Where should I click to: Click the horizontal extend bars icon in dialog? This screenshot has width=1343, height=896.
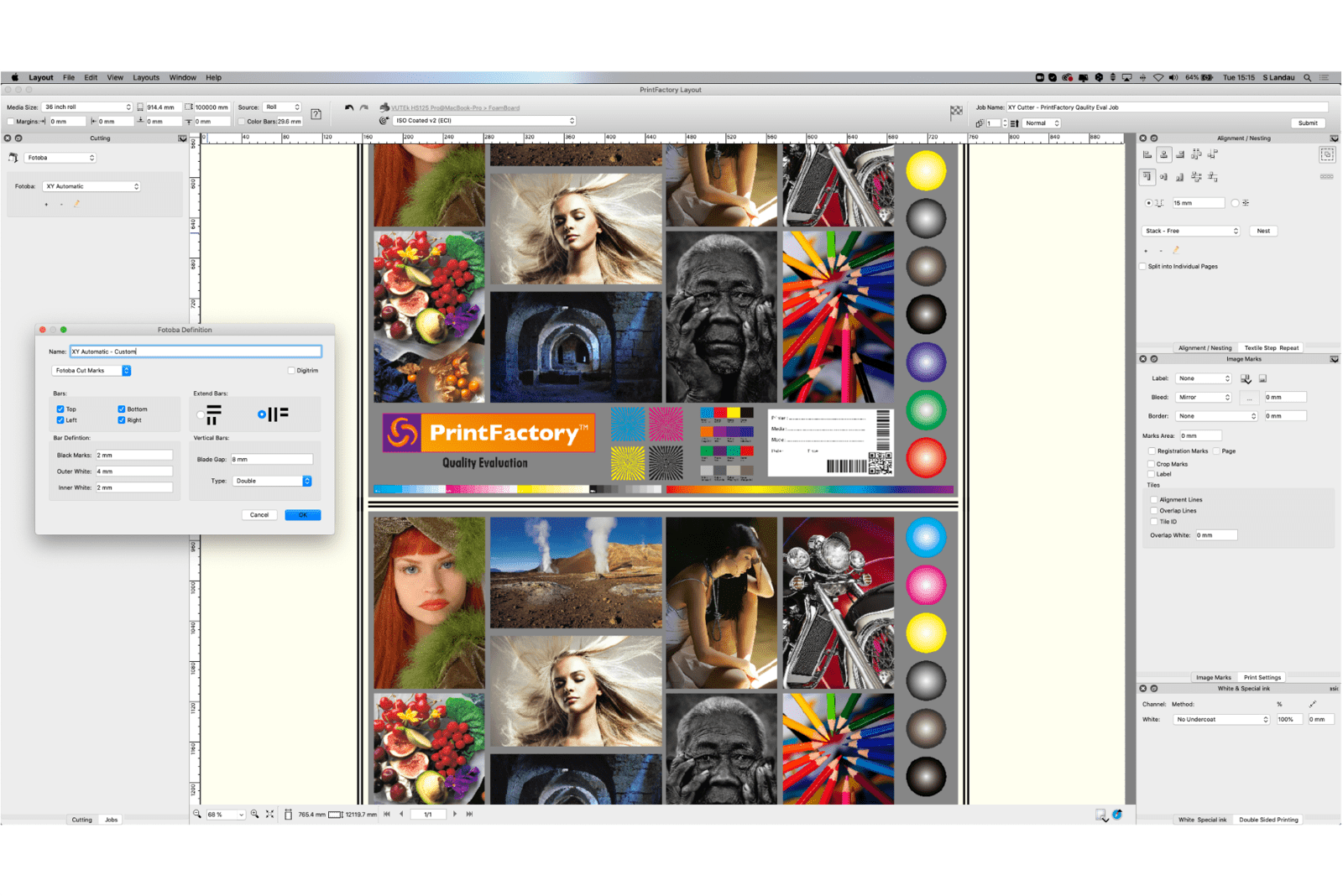coord(214,414)
